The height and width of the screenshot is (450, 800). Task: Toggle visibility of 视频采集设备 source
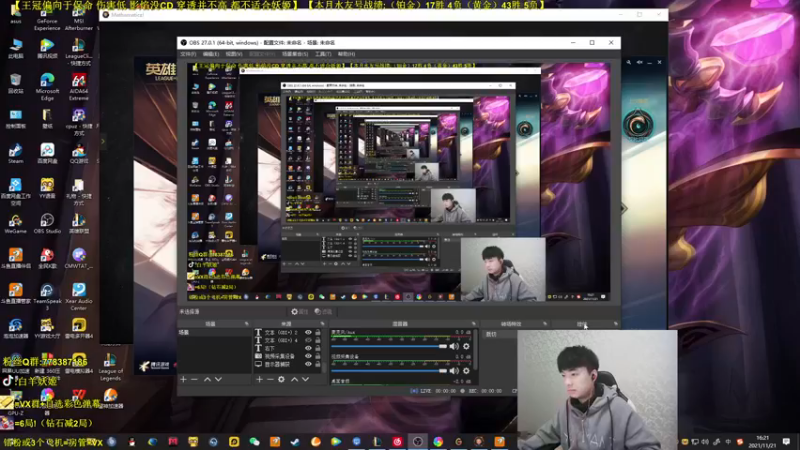[x=308, y=356]
